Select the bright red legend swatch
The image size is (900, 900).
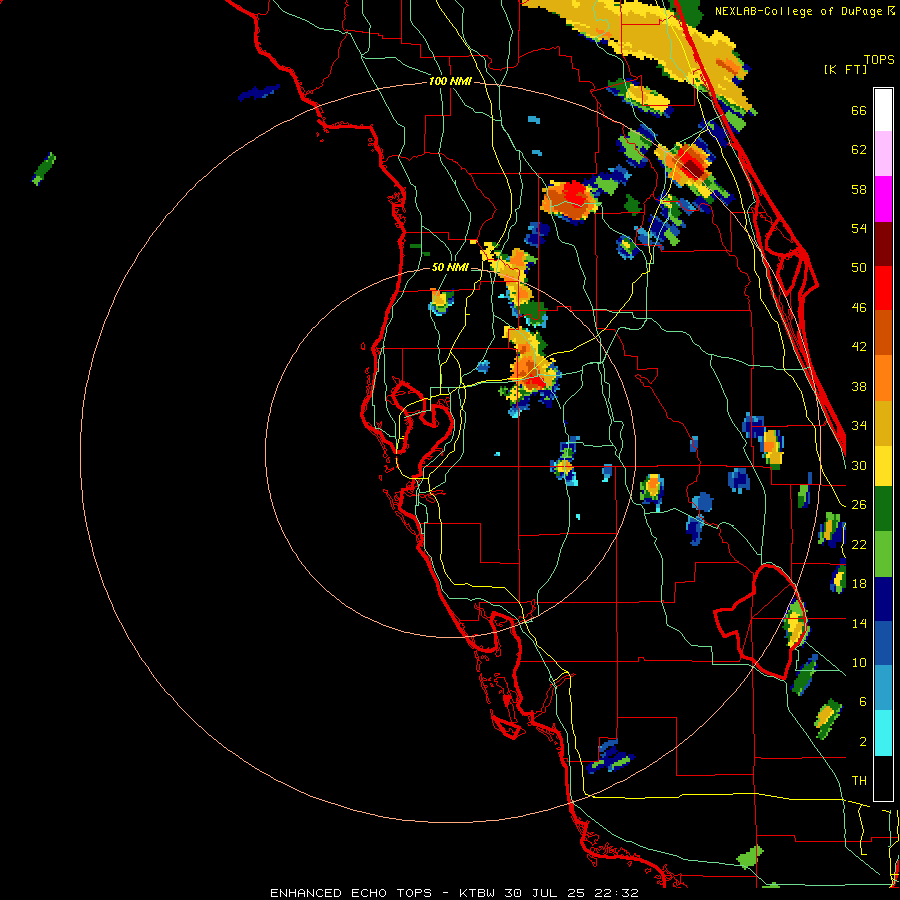pyautogui.click(x=883, y=288)
